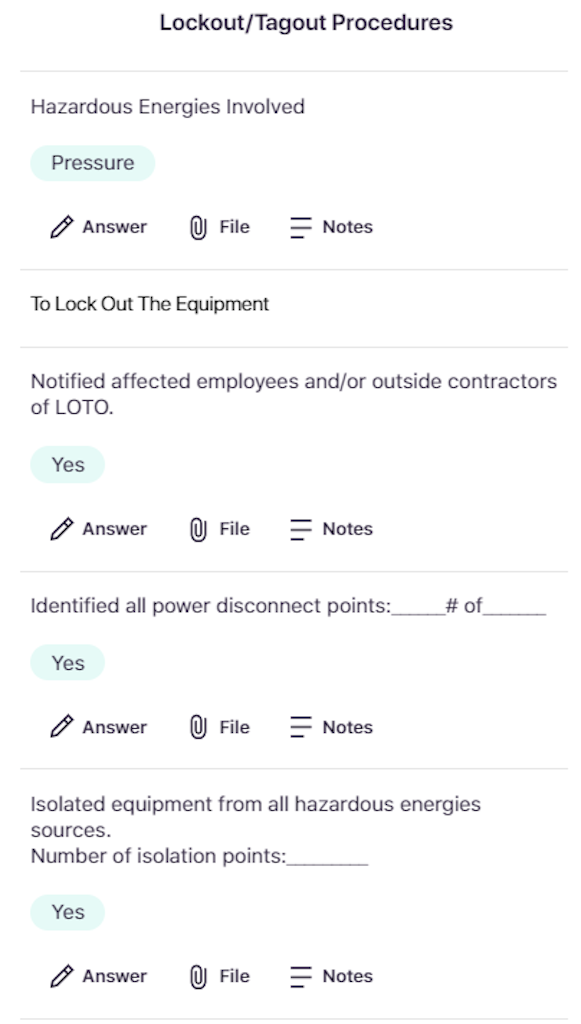This screenshot has width=581, height=1024.
Task: Click the pencil Answer icon for power disconnect points
Action: [62, 727]
